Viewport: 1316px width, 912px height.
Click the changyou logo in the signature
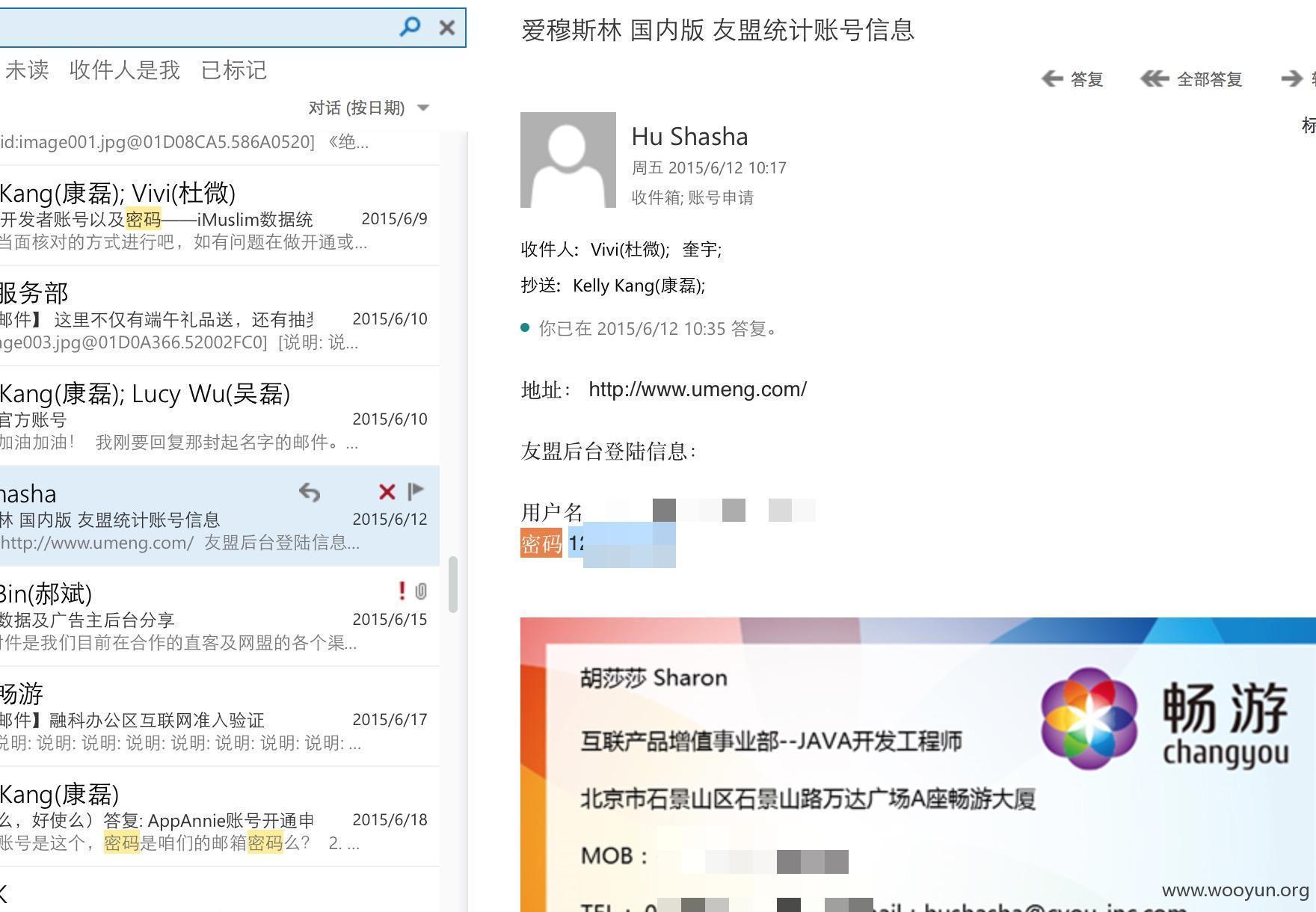[1164, 718]
